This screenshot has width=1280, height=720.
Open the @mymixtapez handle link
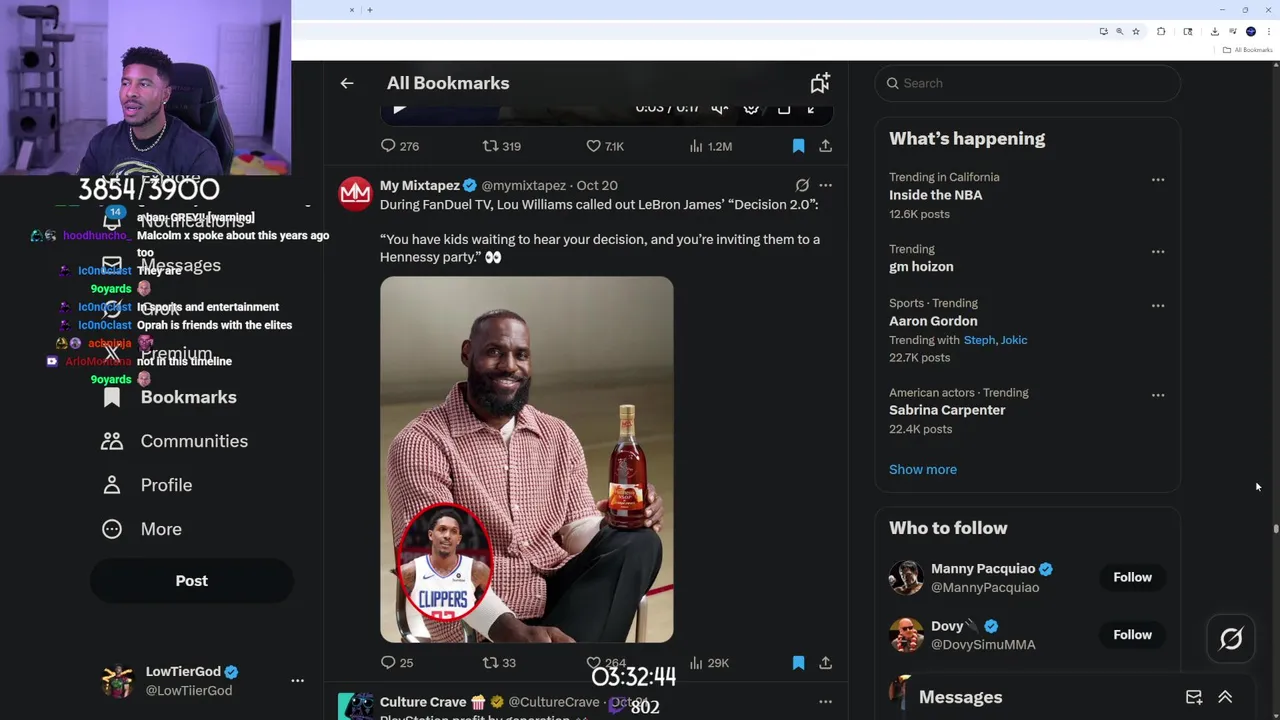(x=523, y=185)
